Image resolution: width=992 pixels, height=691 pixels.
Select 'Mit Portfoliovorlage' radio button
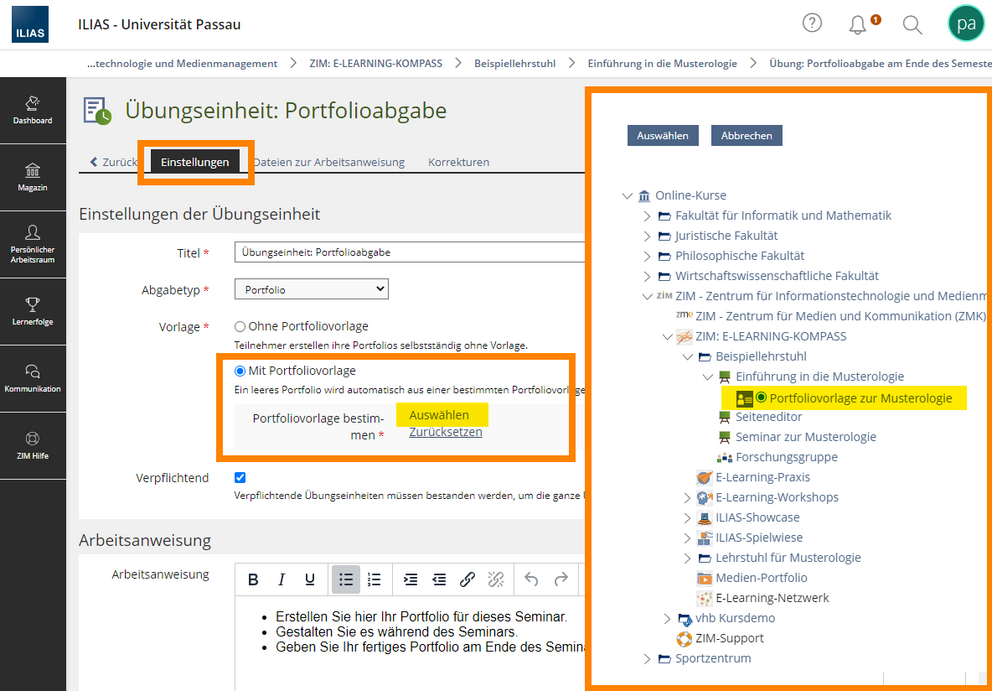coord(240,371)
